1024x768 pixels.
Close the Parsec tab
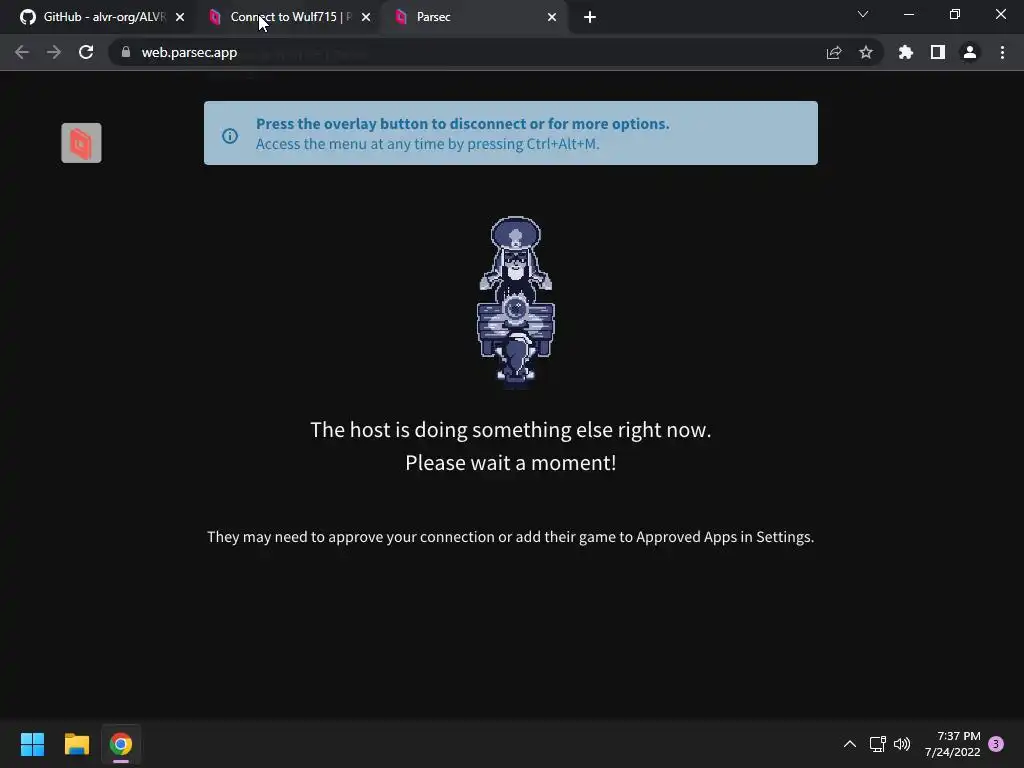pos(552,17)
